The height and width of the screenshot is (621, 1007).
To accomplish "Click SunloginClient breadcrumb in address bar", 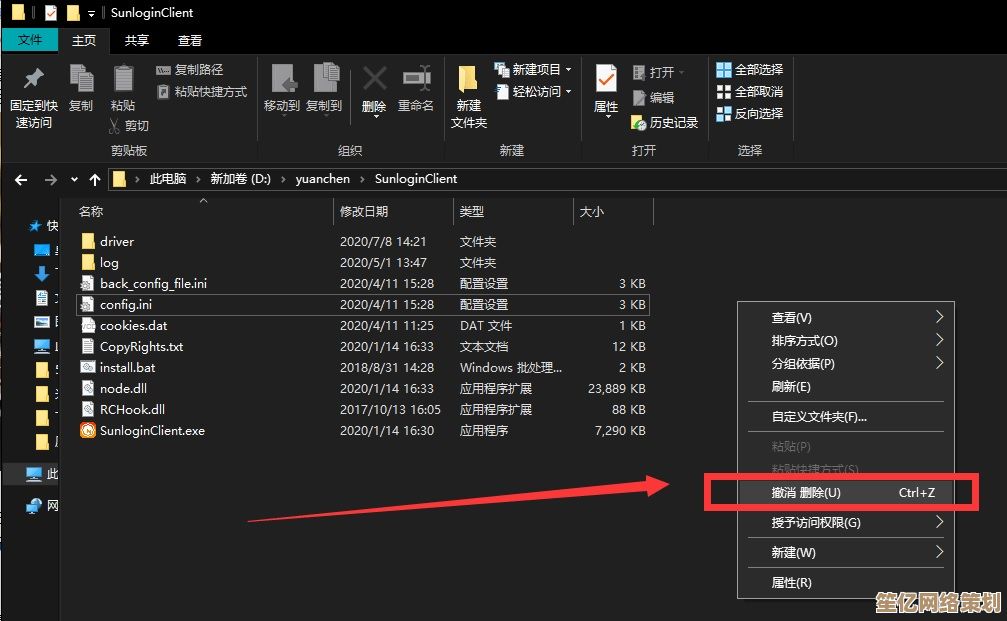I will pos(416,179).
